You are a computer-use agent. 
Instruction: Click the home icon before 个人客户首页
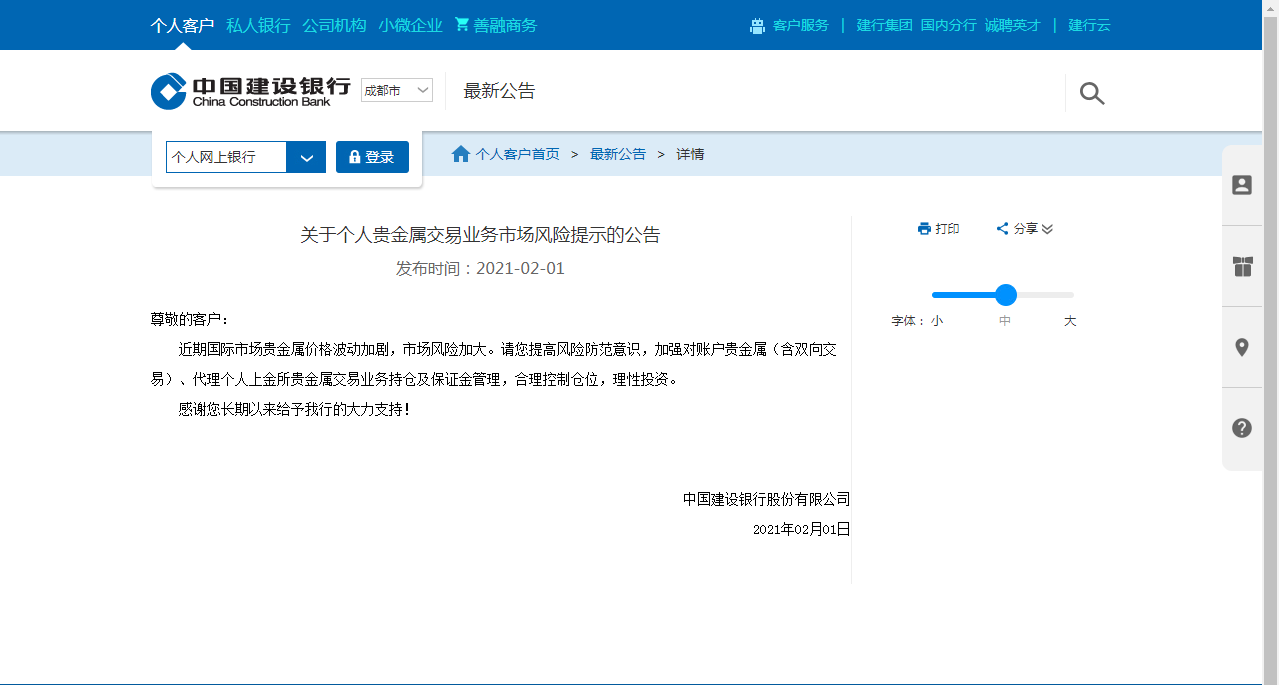461,153
